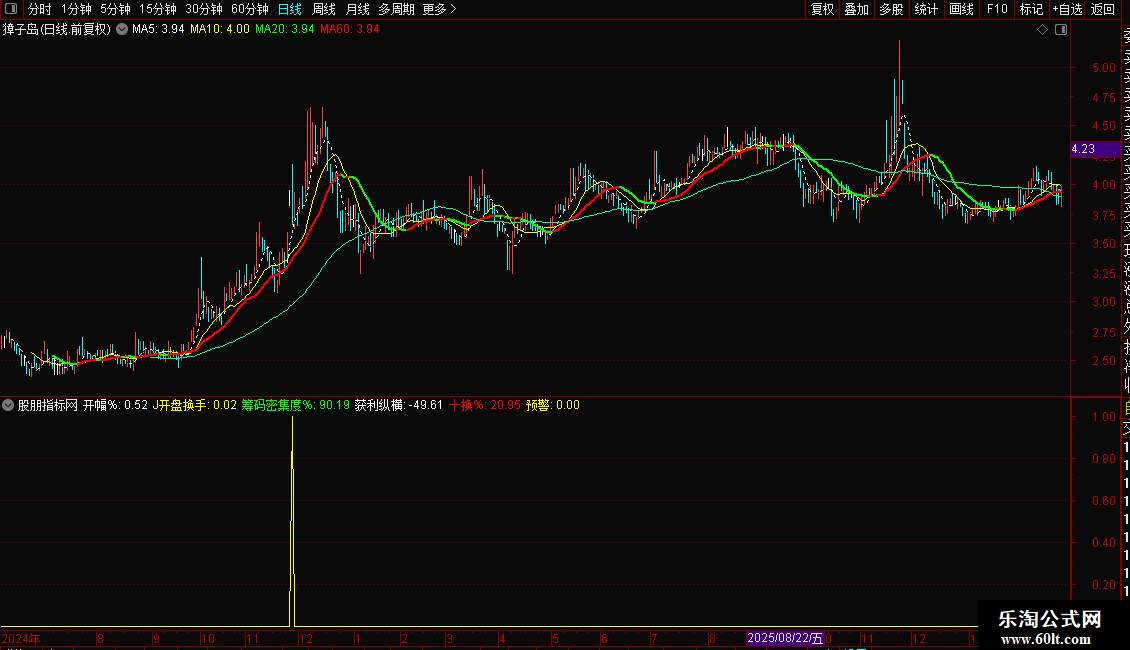This screenshot has height=650, width=1130.
Task: Open the MA indicator settings round icon
Action: pos(122,29)
